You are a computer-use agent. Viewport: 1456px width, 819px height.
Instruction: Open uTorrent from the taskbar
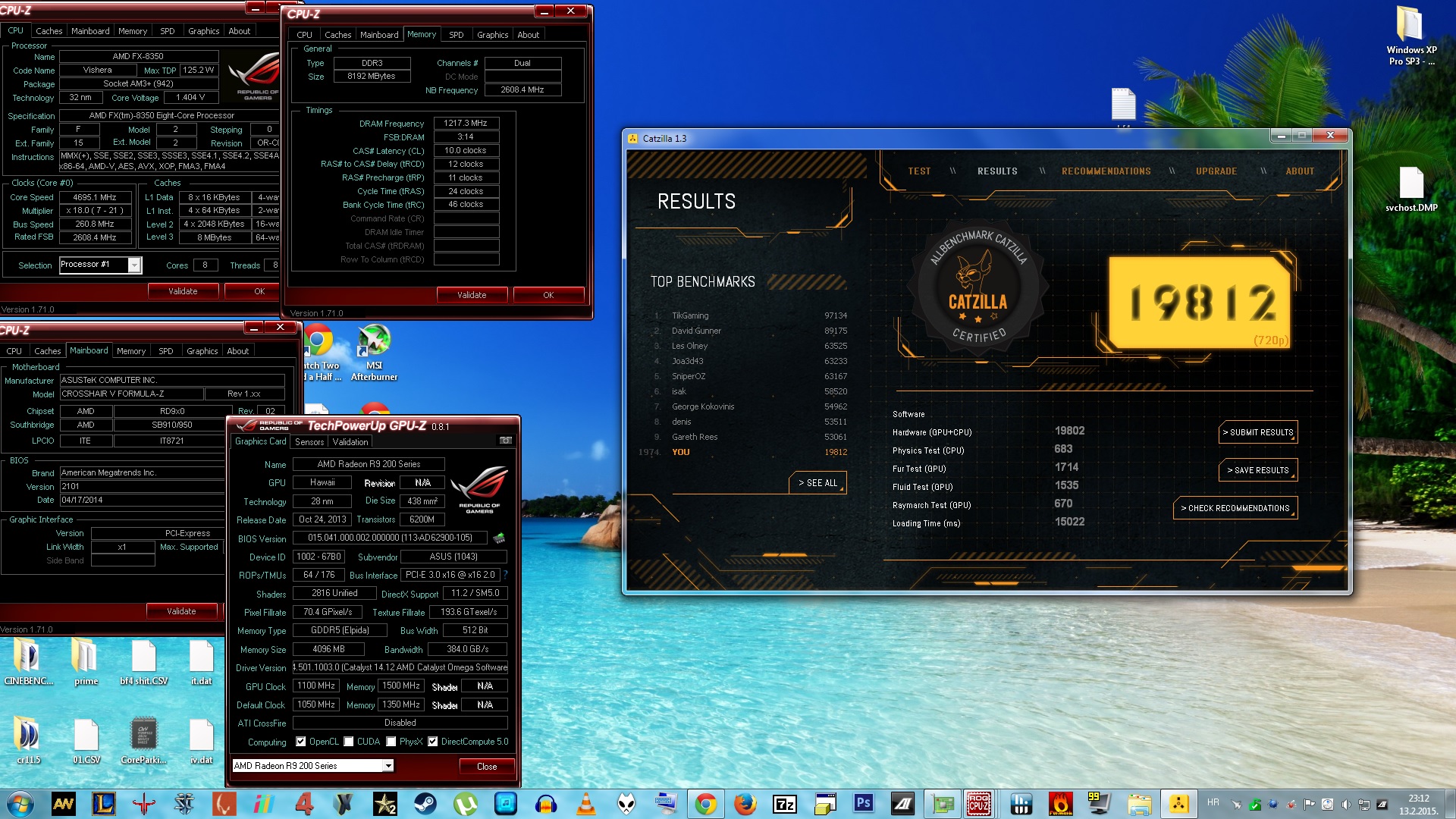coord(465,804)
